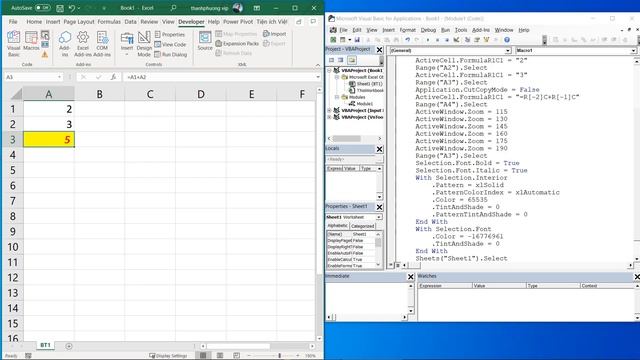
Task: Click View Object icon in Project pane
Action: click(x=340, y=60)
